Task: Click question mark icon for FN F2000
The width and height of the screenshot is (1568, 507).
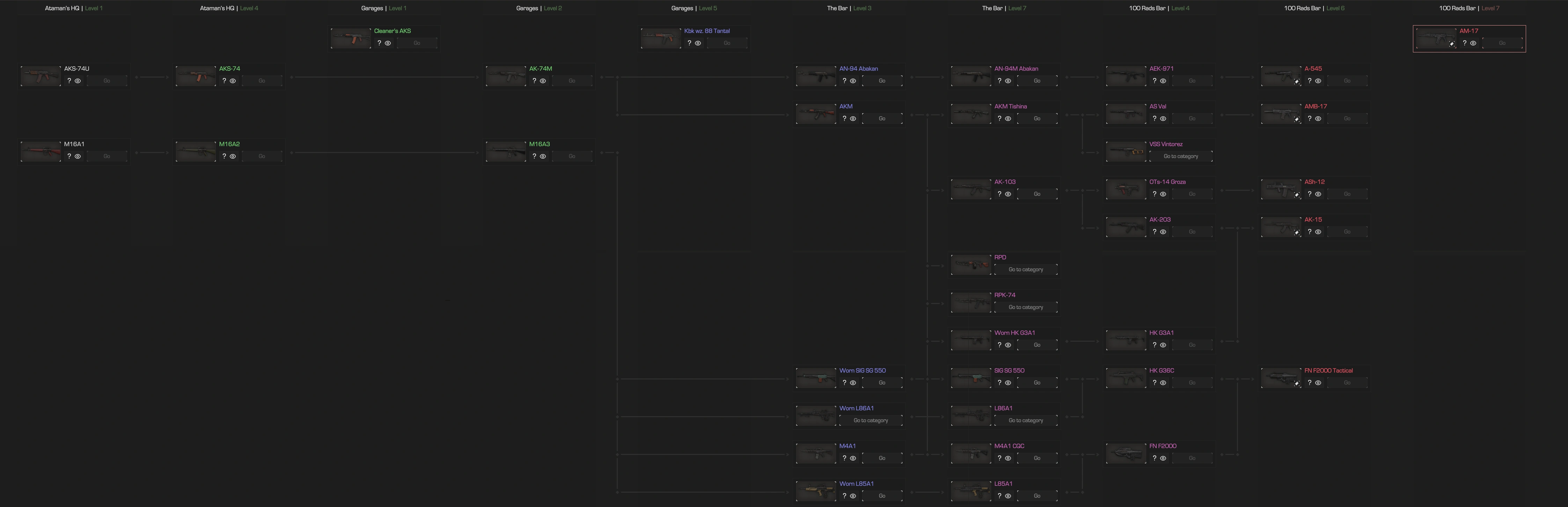Action: point(1154,458)
